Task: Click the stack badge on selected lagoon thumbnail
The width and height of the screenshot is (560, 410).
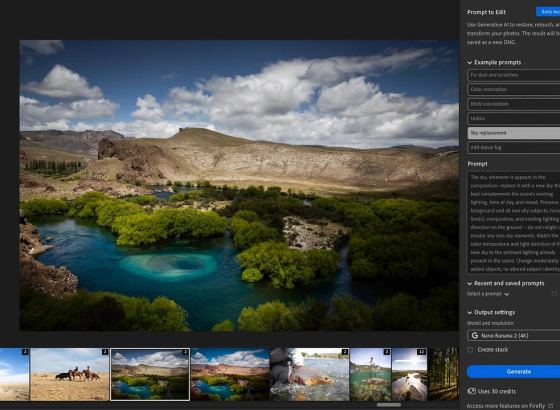Action: [x=185, y=352]
